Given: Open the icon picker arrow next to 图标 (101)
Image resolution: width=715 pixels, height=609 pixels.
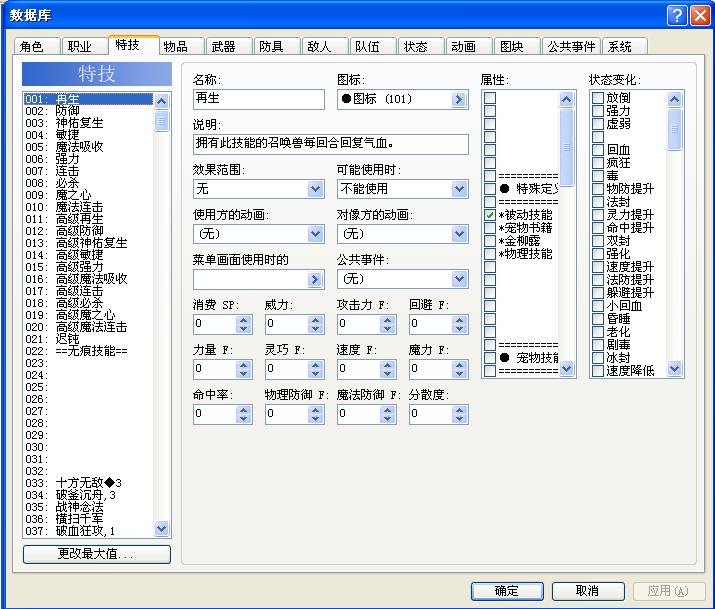Looking at the screenshot, I should (459, 99).
